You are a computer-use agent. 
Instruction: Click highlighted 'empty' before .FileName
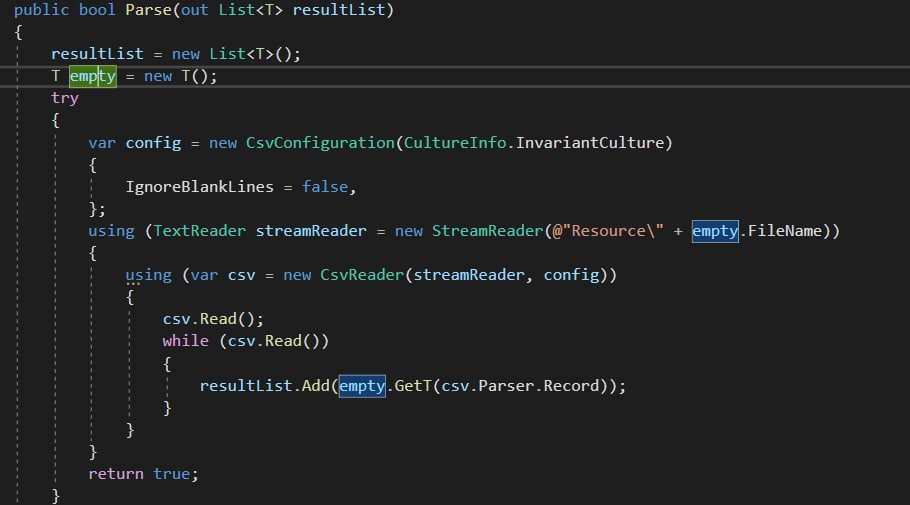(x=715, y=231)
